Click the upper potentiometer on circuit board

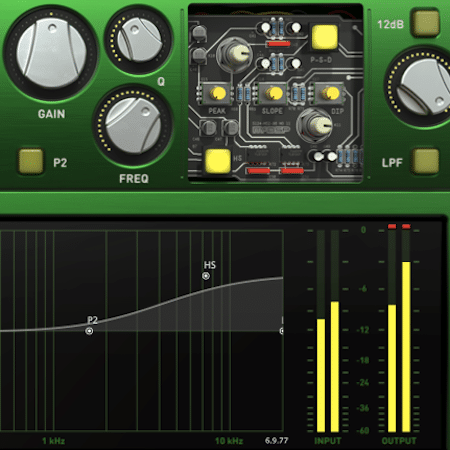[x=235, y=54]
